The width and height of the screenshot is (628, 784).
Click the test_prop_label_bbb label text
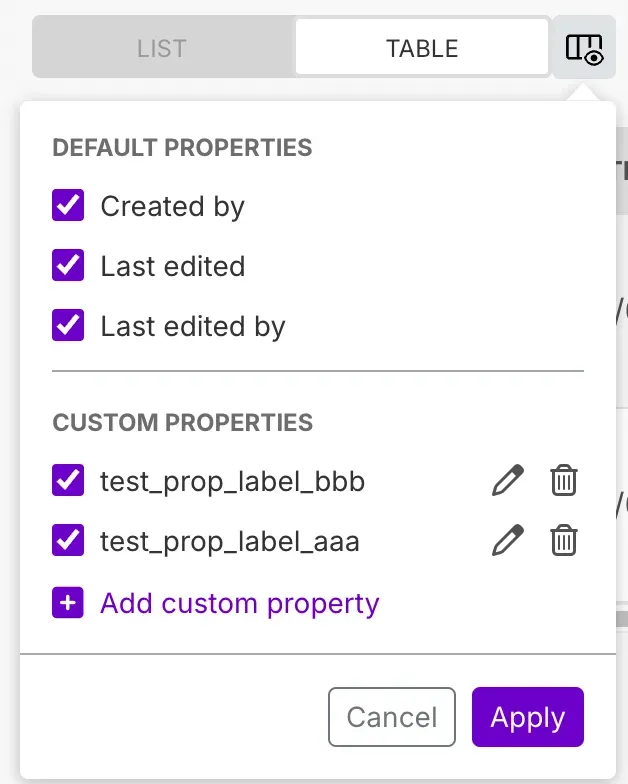(x=232, y=482)
